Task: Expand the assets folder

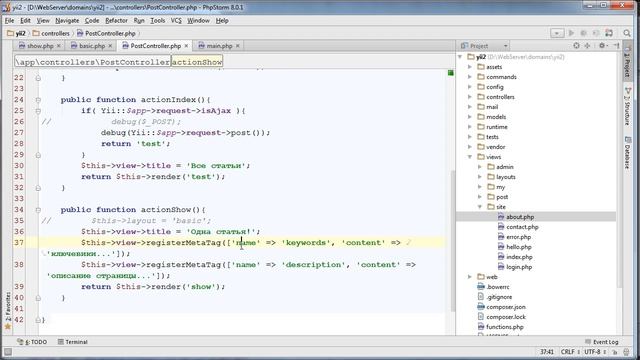Action: tap(470, 67)
